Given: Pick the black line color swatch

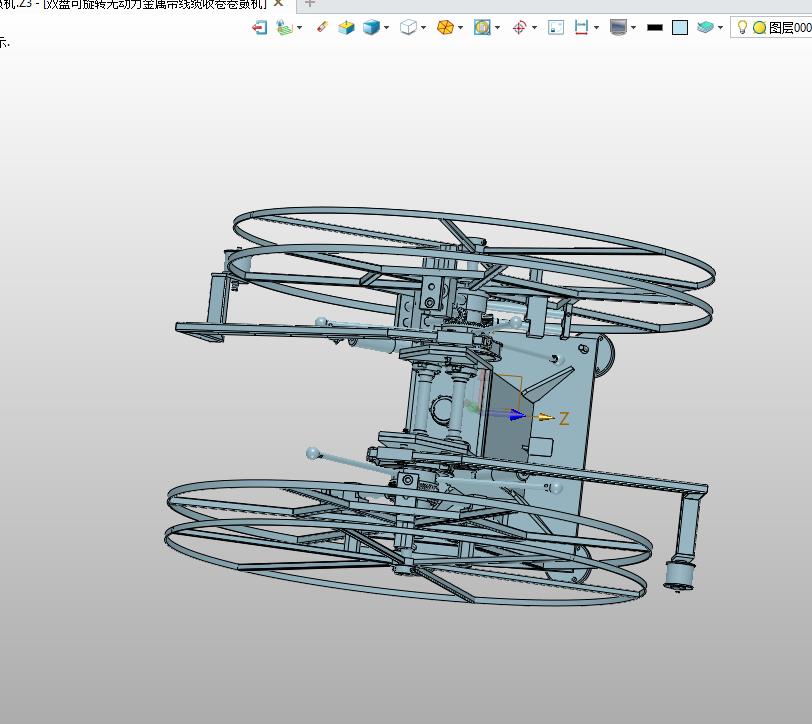Looking at the screenshot, I should tap(655, 28).
